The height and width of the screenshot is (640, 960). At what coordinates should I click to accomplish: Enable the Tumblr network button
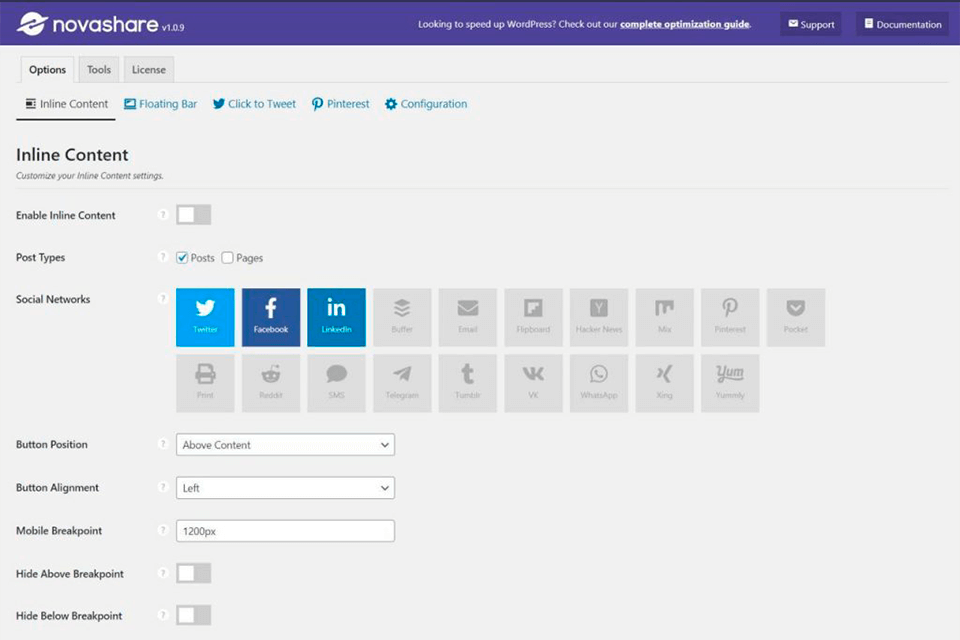coord(468,383)
